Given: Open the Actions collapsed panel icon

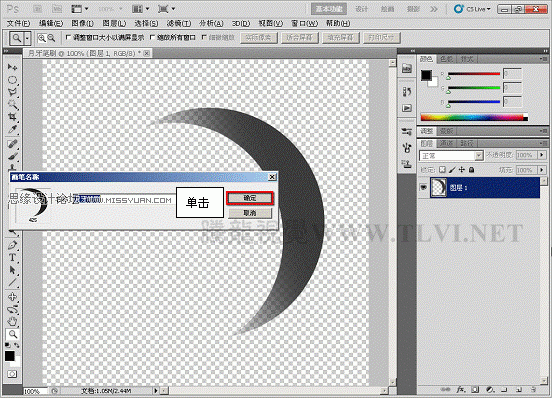Looking at the screenshot, I should 407,108.
